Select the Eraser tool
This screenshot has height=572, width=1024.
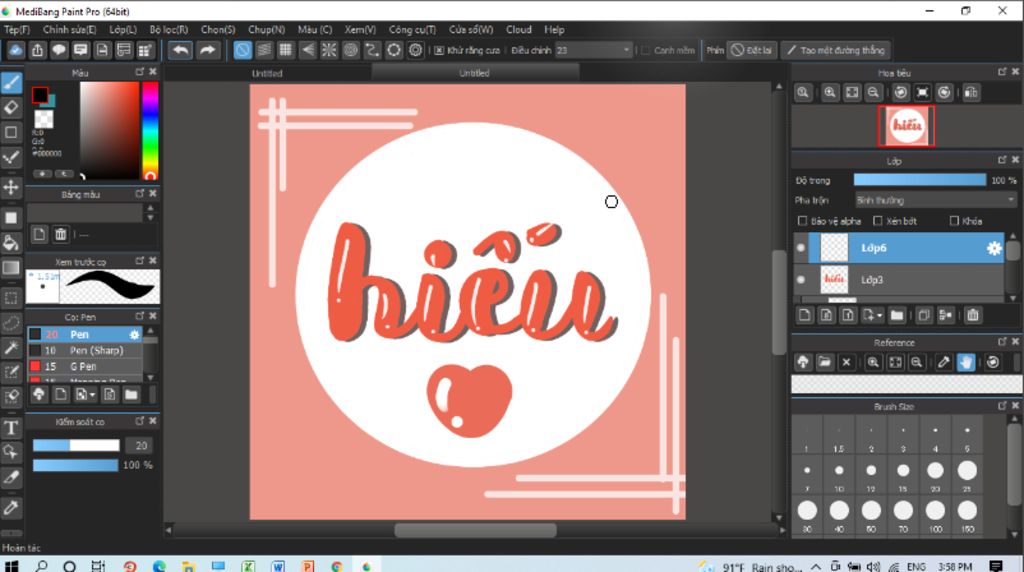[x=11, y=108]
